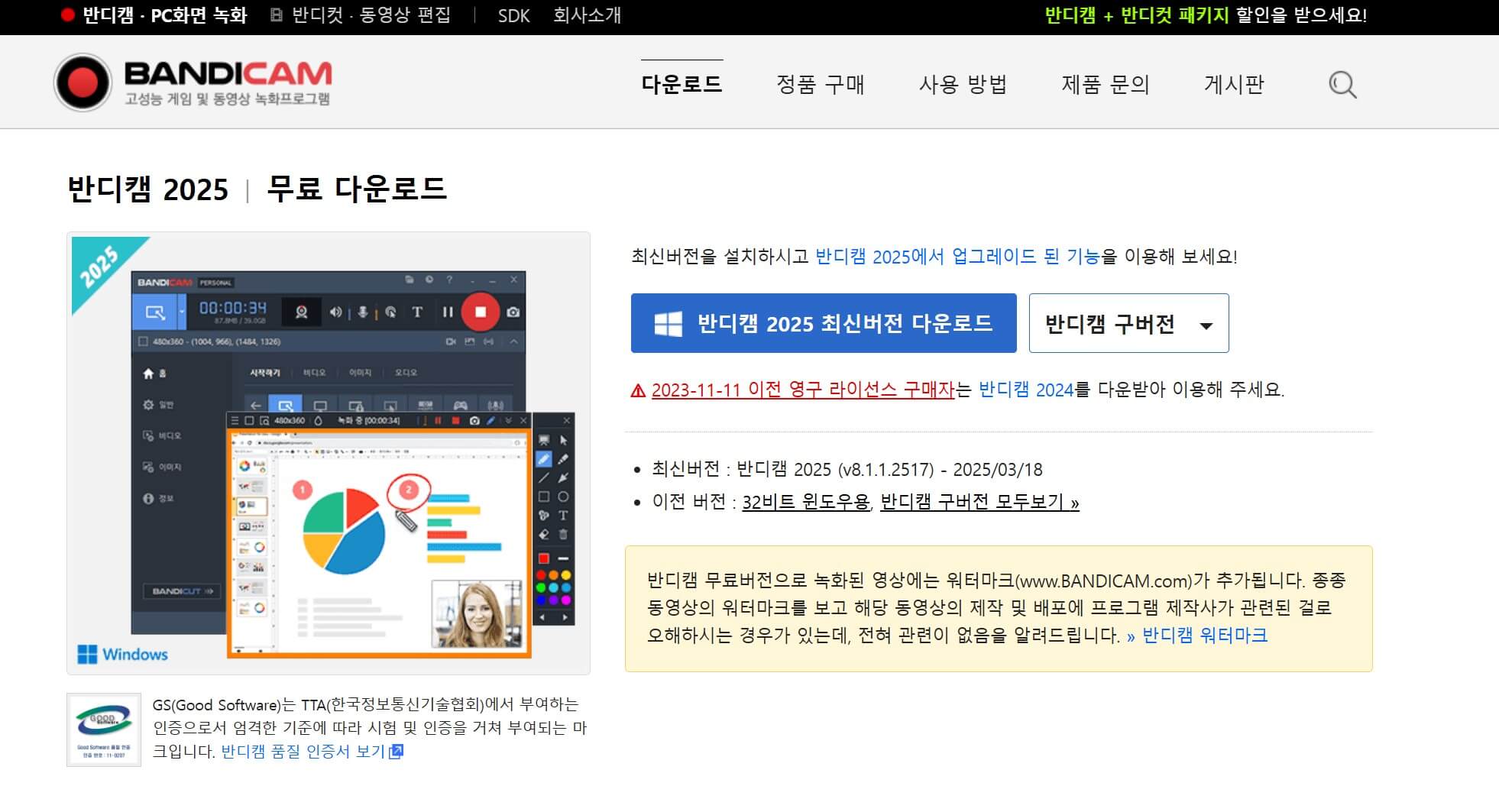Open the 2023-11-11 이전 영구 라이선스 구매자 link
The image size is (1499, 812).
tap(803, 390)
